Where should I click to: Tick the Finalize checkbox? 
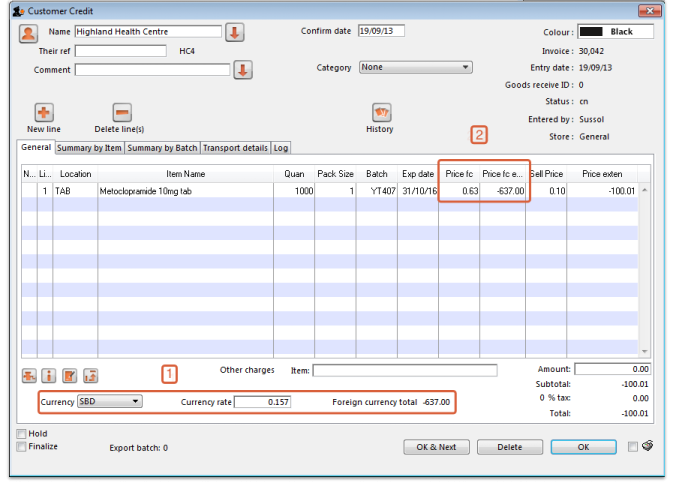tap(22, 447)
